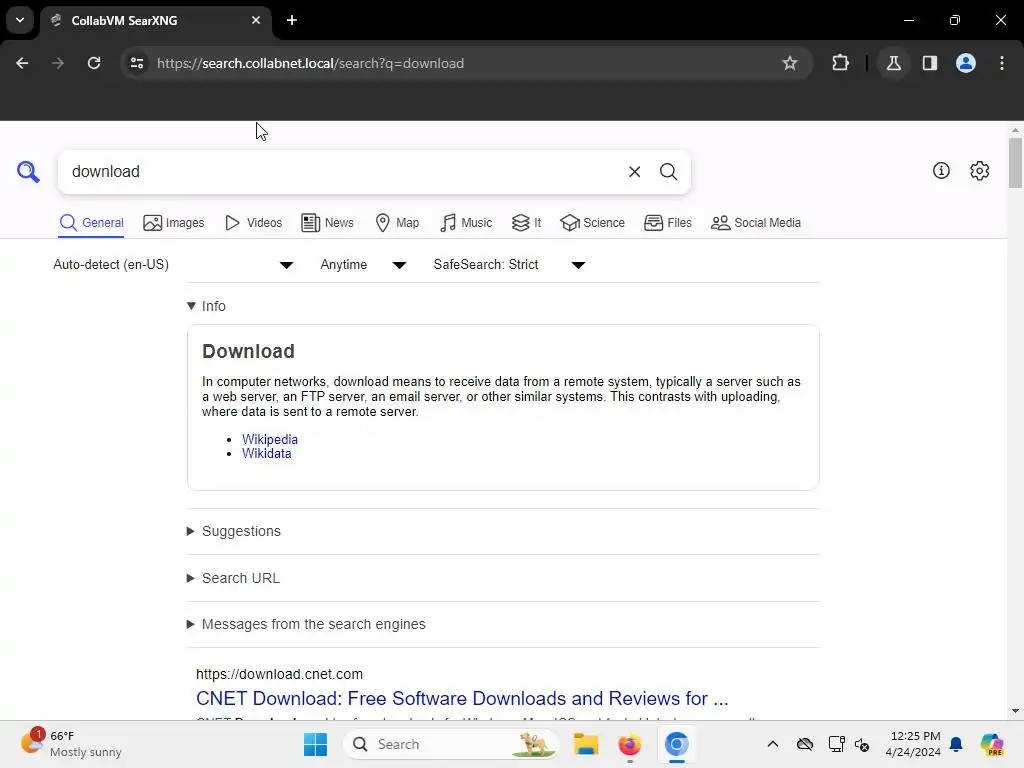
Task: Expand the Suggestions section
Action: (x=234, y=531)
